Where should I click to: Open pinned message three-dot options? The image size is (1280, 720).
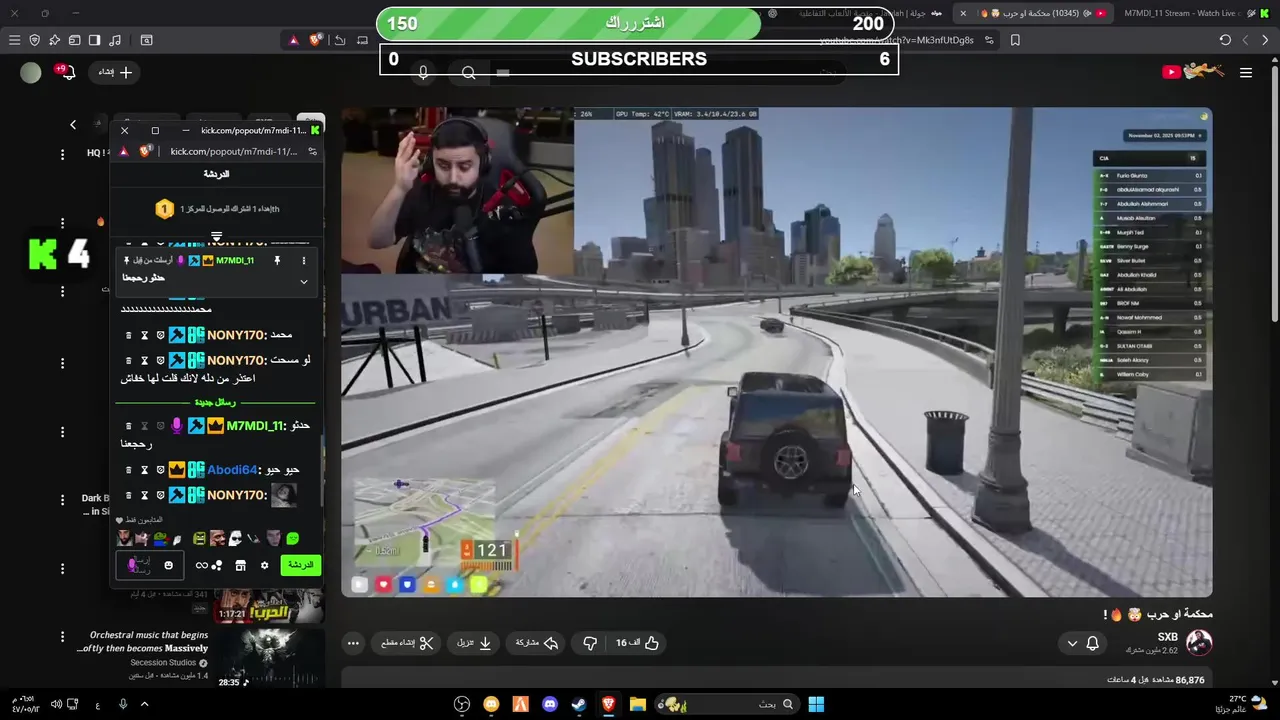304,261
